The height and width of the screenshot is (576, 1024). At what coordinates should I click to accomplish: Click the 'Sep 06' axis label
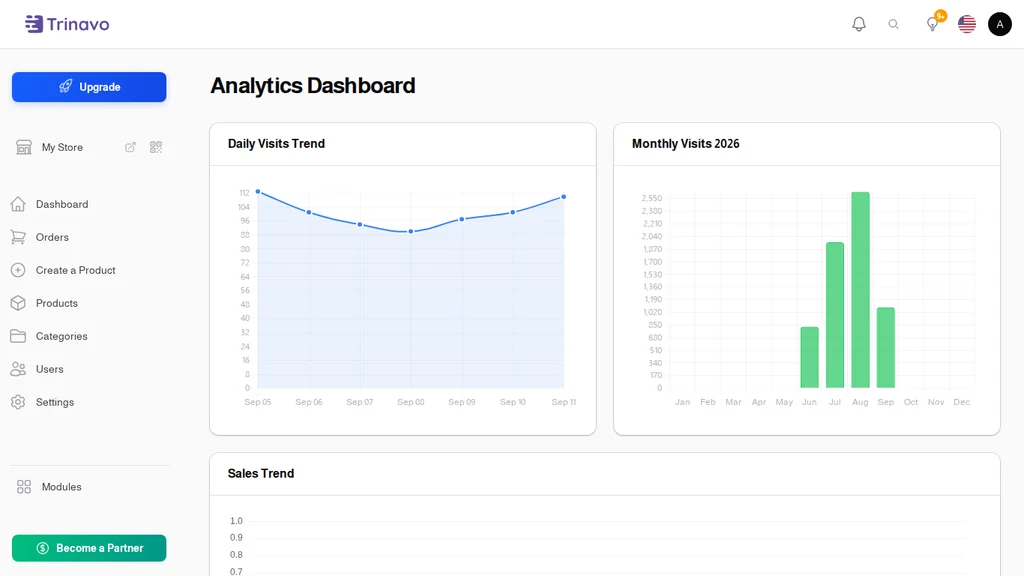pyautogui.click(x=309, y=402)
